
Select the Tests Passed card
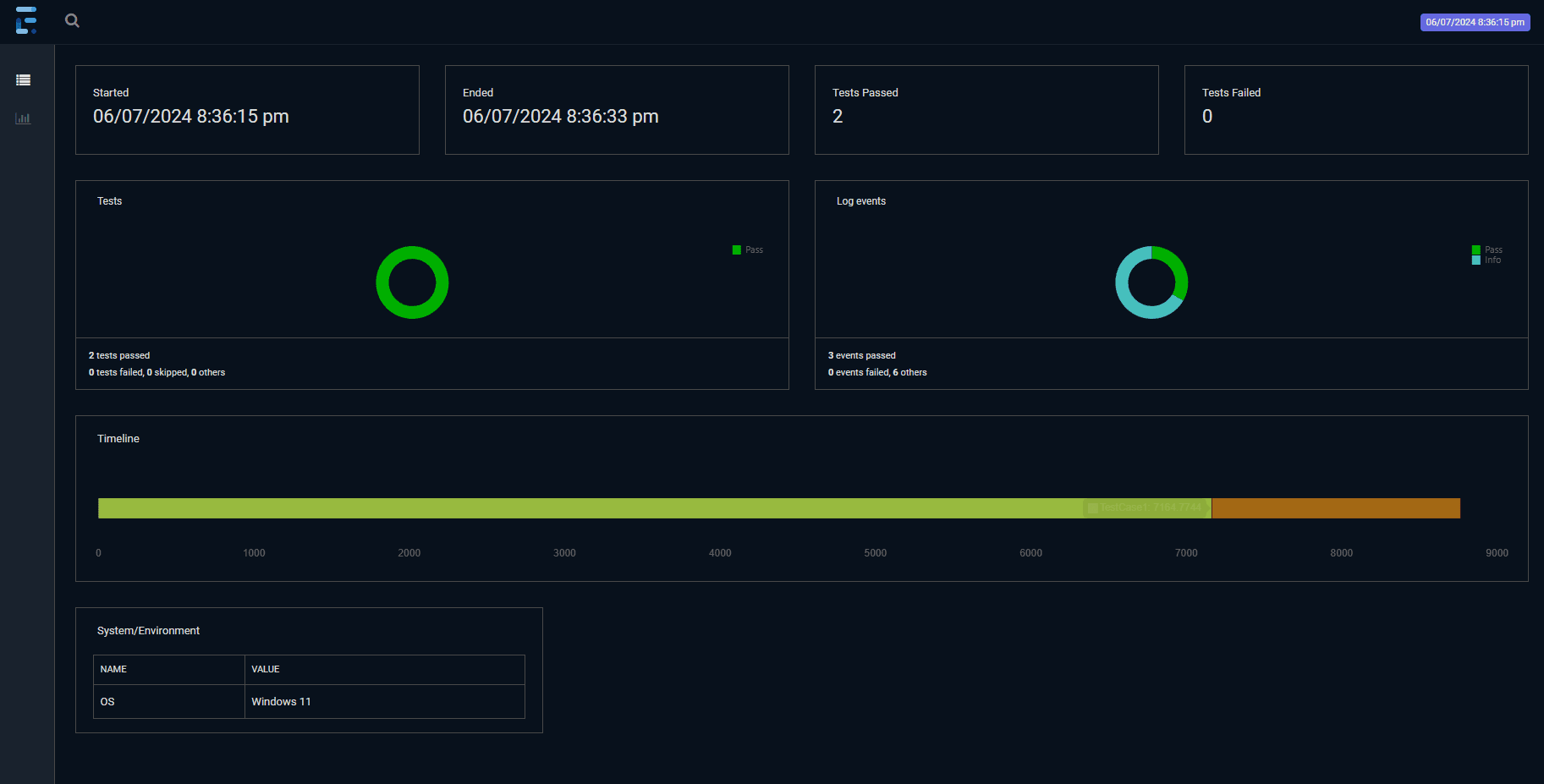coord(986,110)
